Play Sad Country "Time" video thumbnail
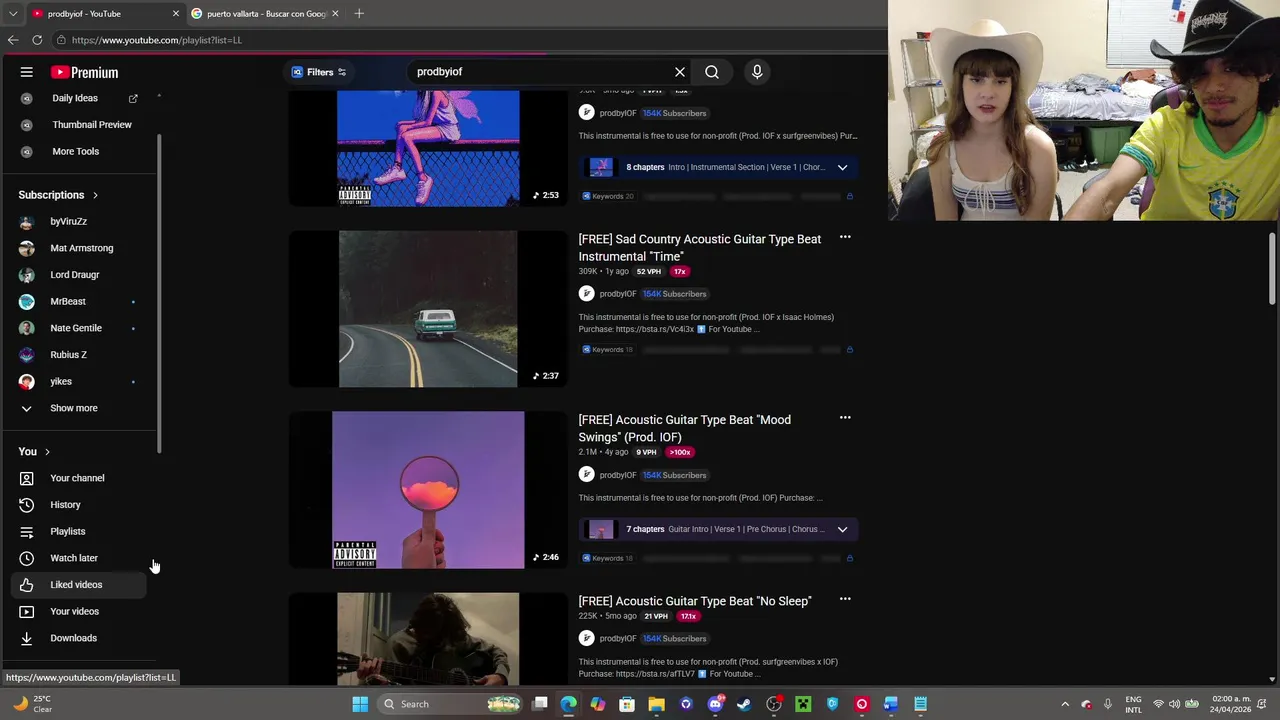The height and width of the screenshot is (720, 1280). [428, 309]
